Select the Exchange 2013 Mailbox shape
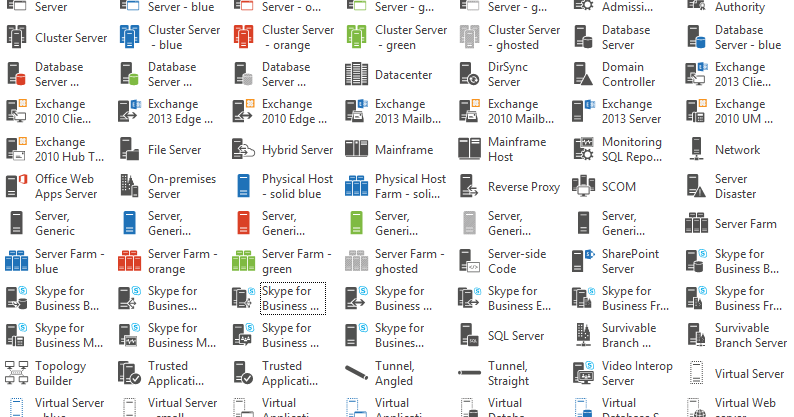The image size is (794, 417). 356,111
